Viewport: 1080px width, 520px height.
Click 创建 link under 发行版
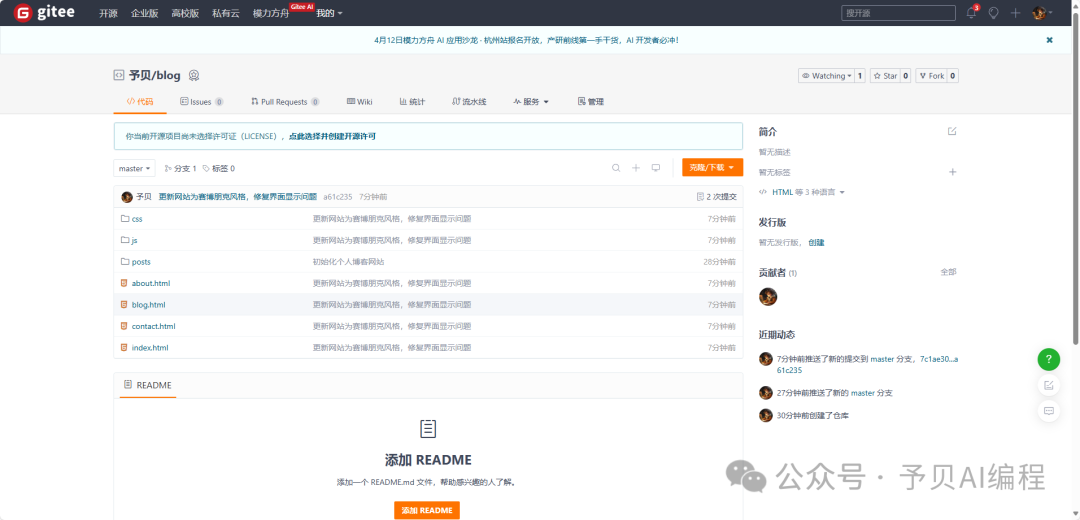click(816, 242)
